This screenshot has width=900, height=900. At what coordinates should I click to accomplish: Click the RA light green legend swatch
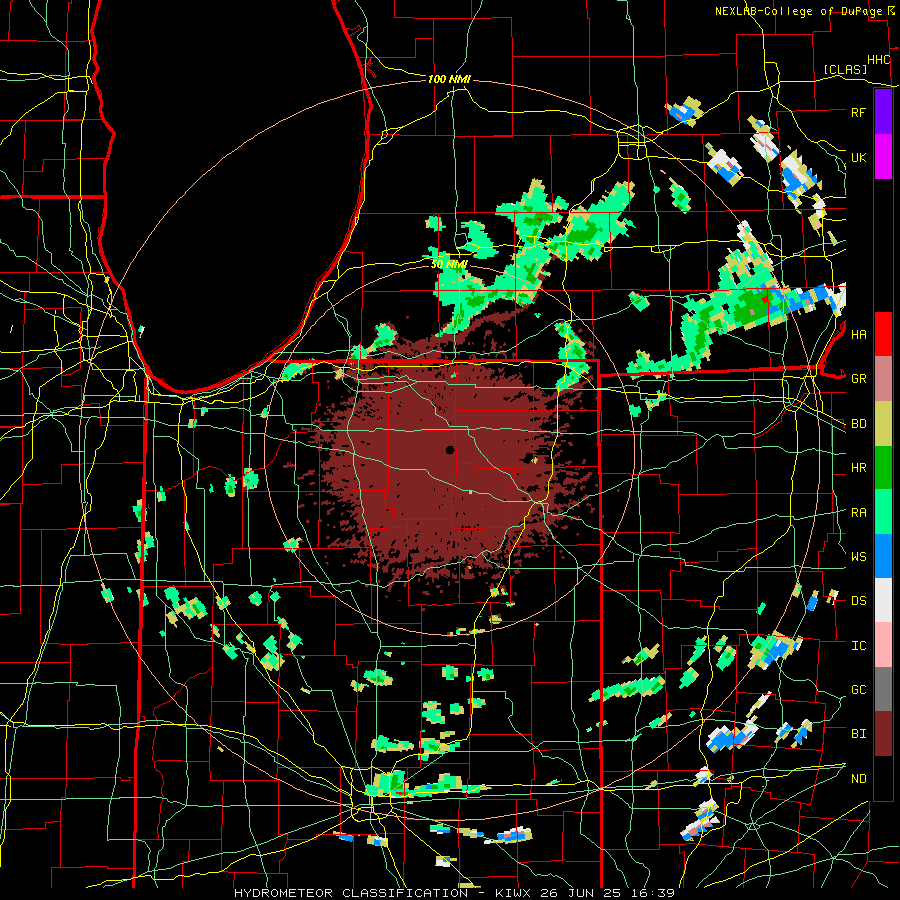point(883,512)
